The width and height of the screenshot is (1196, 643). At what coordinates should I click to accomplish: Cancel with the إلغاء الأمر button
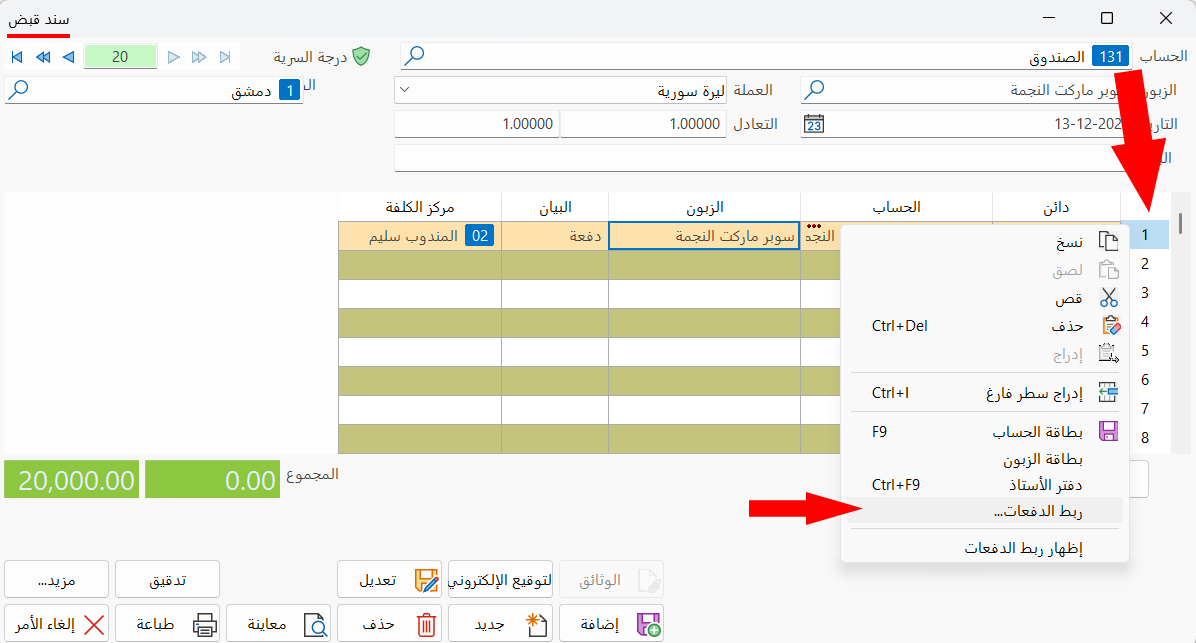pos(57,622)
